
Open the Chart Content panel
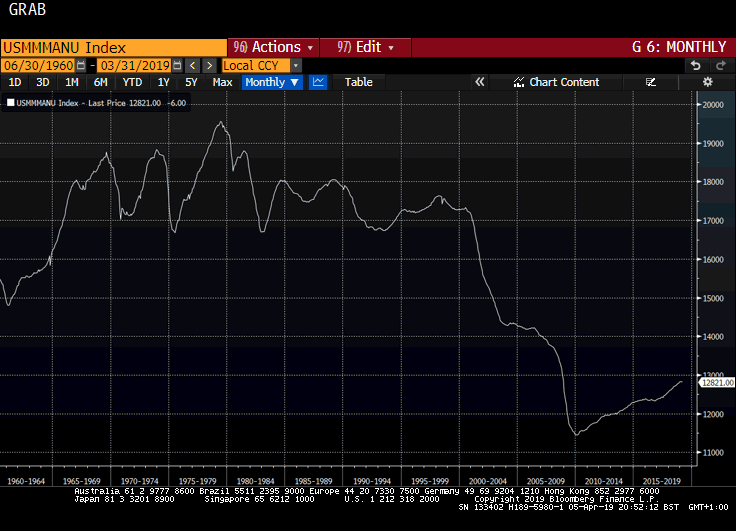tap(557, 82)
